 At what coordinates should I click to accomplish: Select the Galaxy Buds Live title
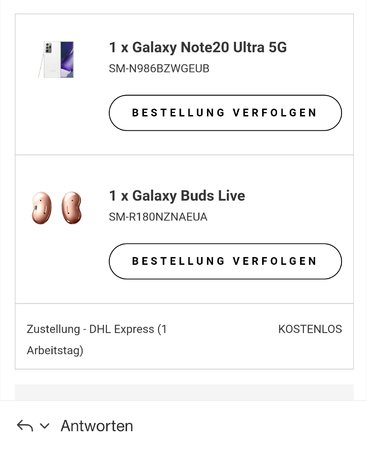pyautogui.click(x=177, y=196)
